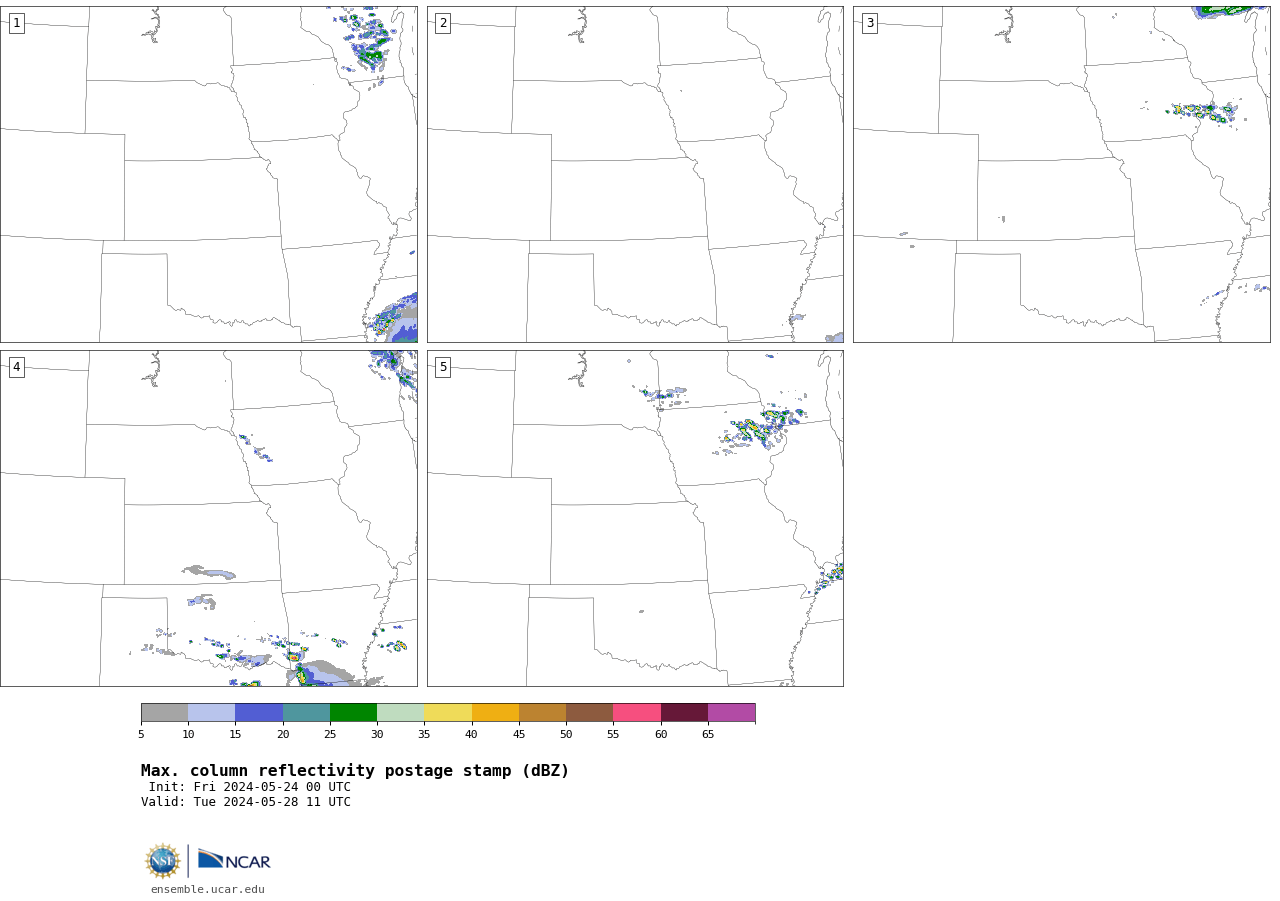Click the Valid: Tue 2024-05-28 11 UTC text
The height and width of the screenshot is (901, 1280).
pos(246,802)
